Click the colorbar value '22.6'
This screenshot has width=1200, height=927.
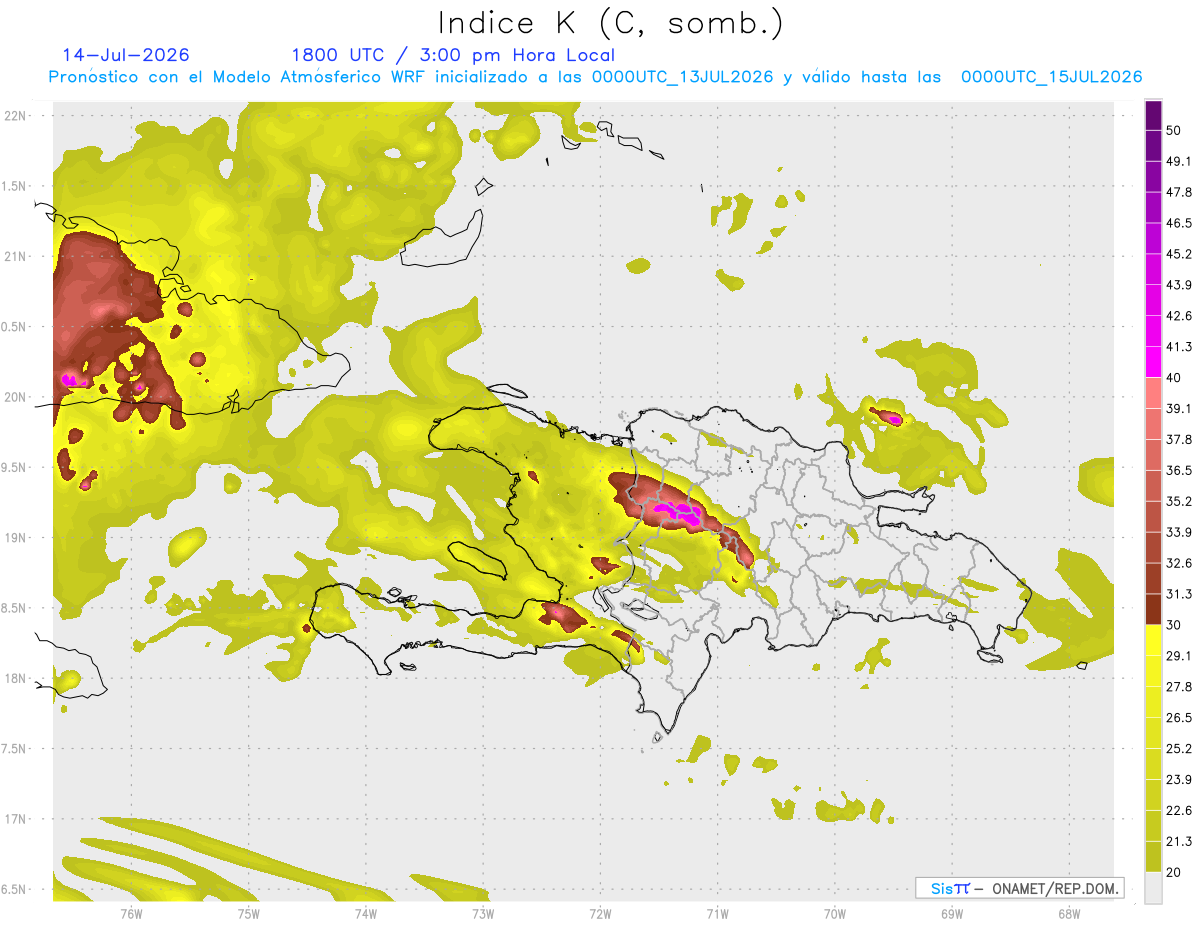(x=1178, y=811)
